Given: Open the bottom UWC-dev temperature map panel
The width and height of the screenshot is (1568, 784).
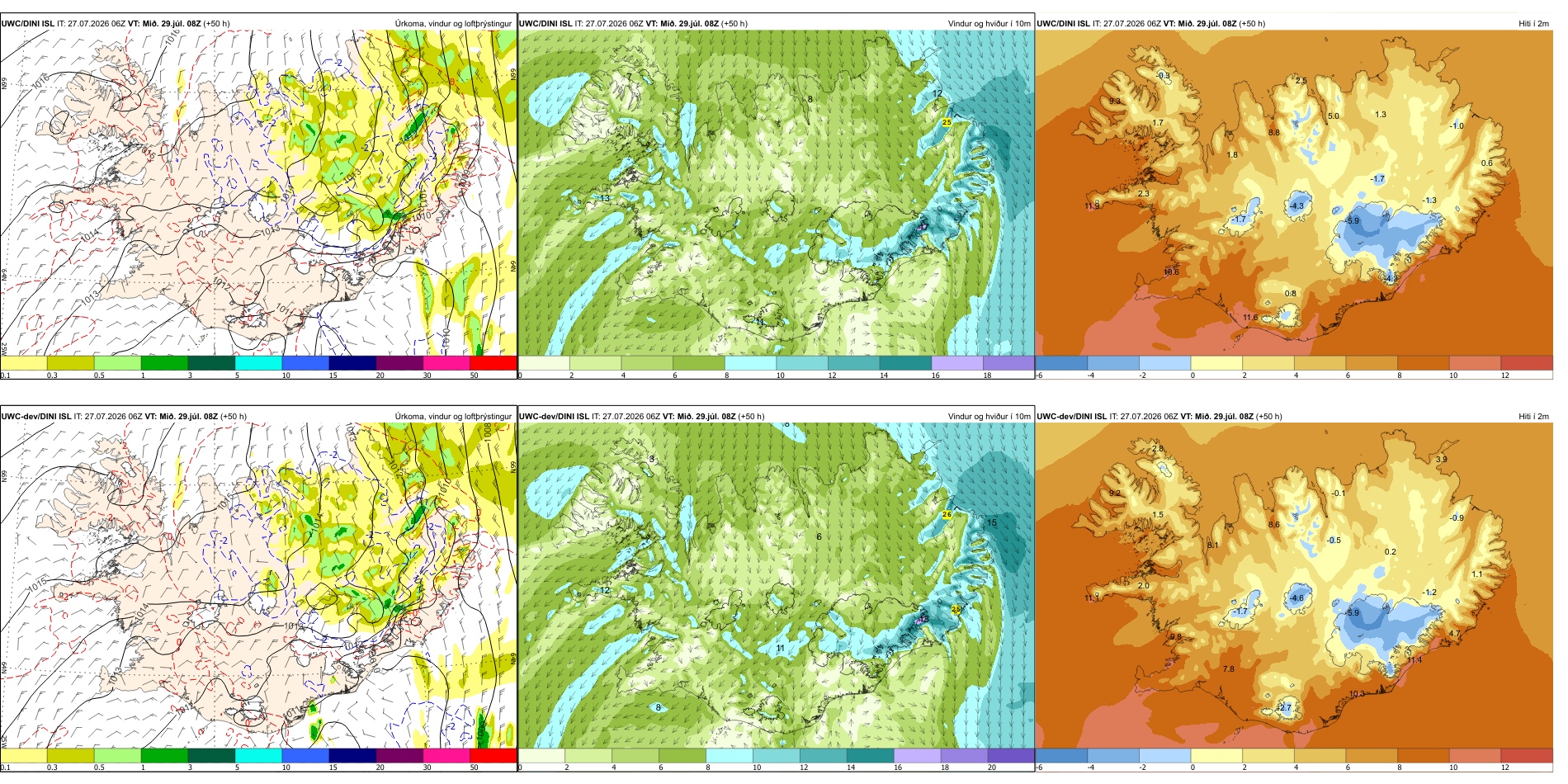Looking at the screenshot, I should point(1294,586).
